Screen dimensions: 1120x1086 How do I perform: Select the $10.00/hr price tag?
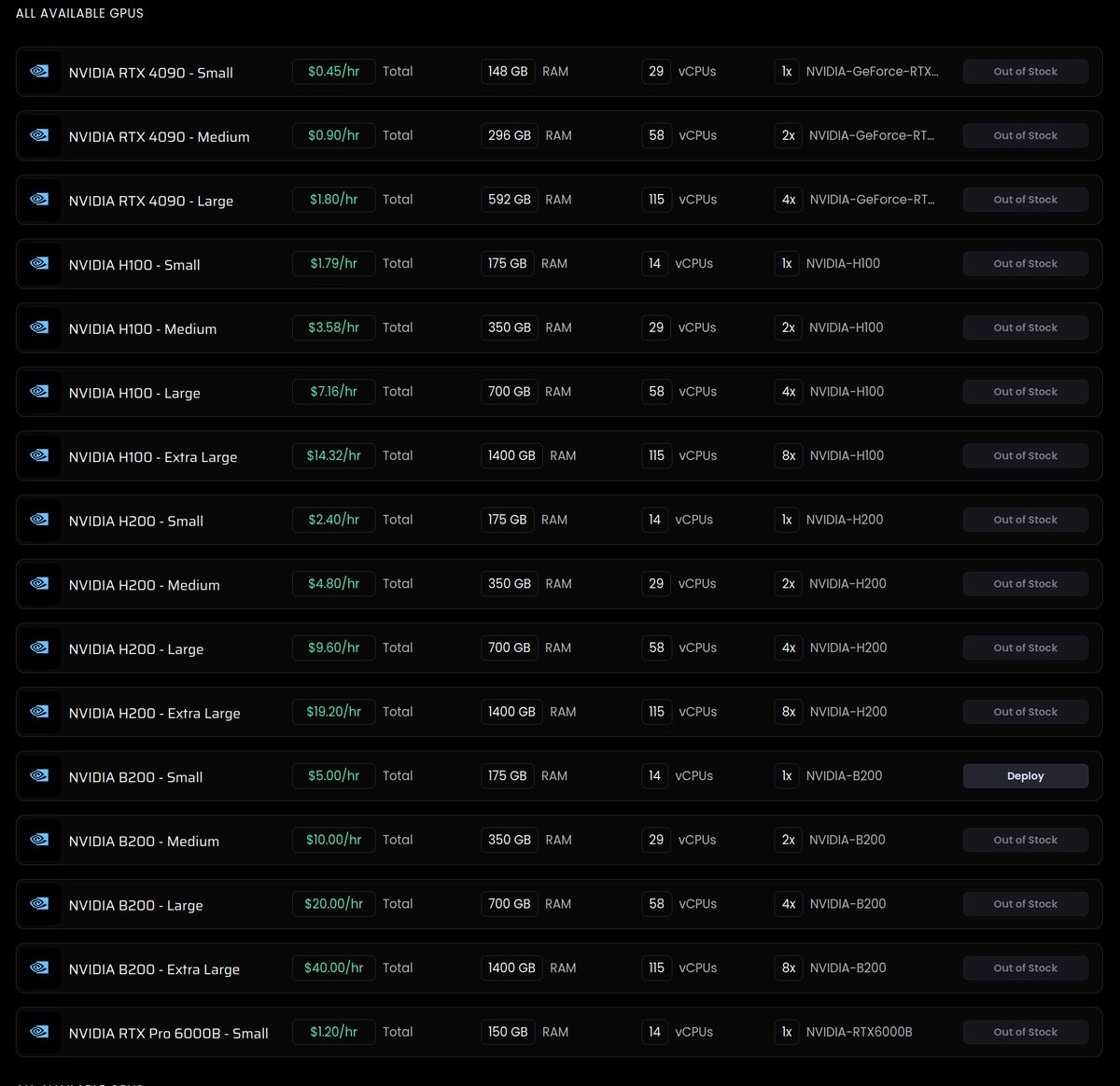click(333, 840)
